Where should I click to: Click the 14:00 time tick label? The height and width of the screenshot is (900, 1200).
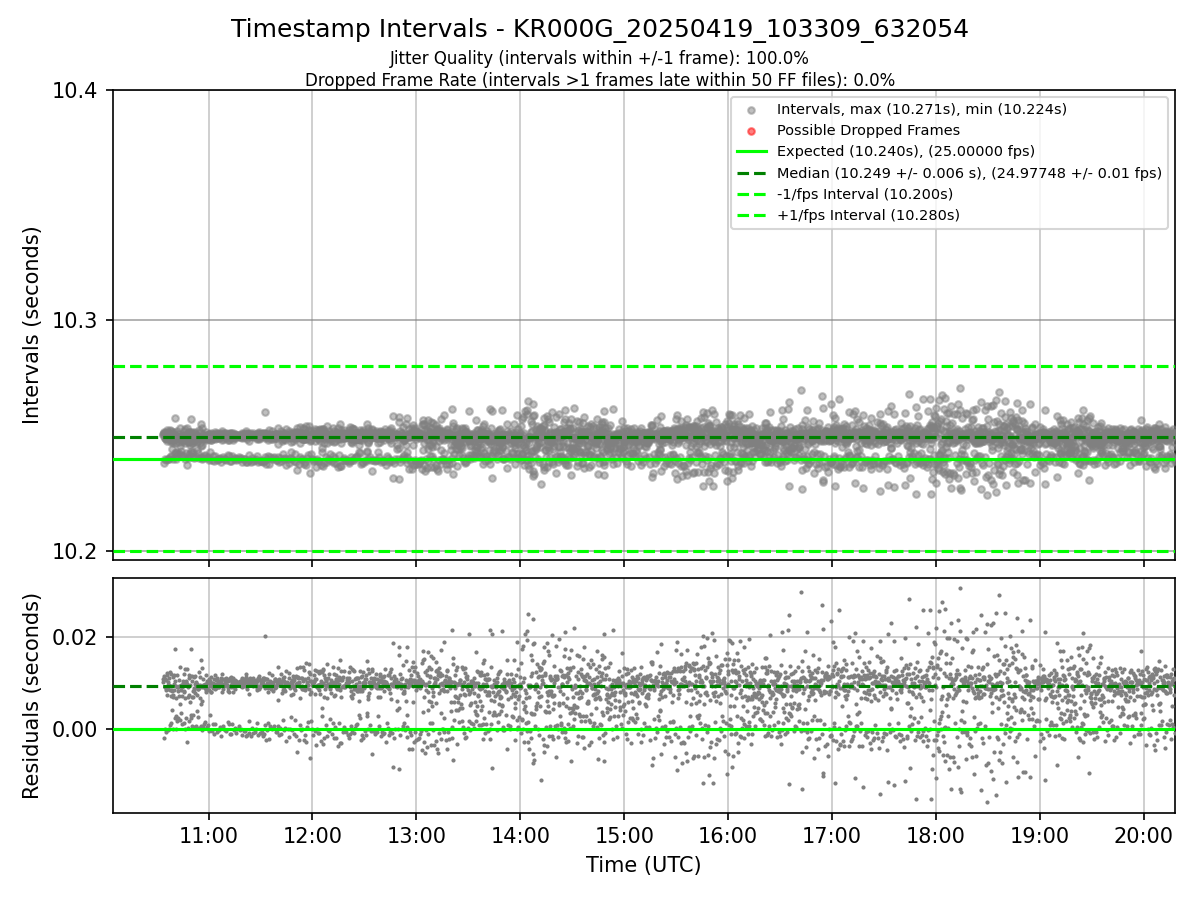coord(520,834)
